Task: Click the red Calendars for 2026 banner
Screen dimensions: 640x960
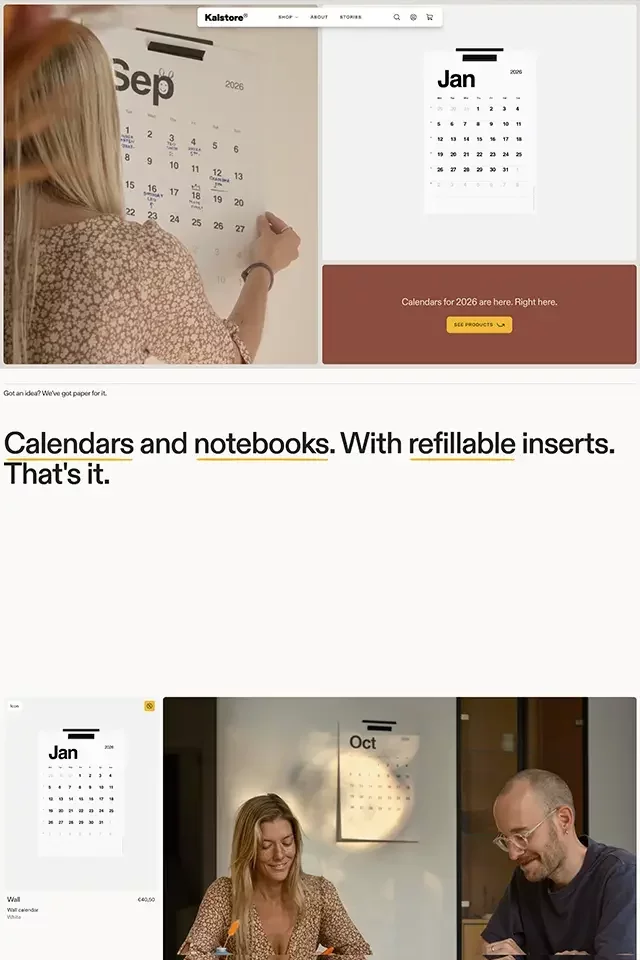Action: pos(480,314)
